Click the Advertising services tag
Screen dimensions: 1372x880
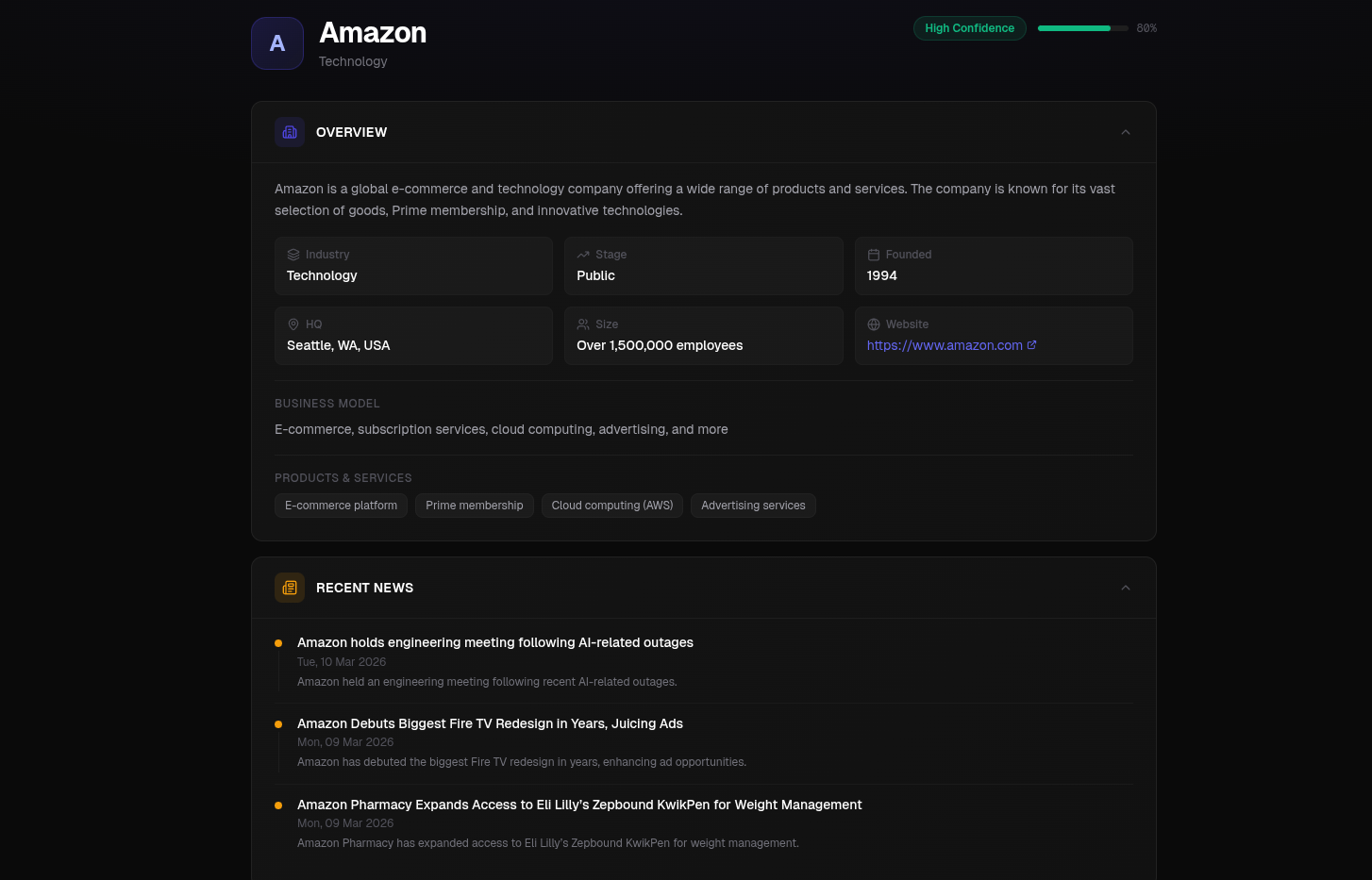(753, 506)
